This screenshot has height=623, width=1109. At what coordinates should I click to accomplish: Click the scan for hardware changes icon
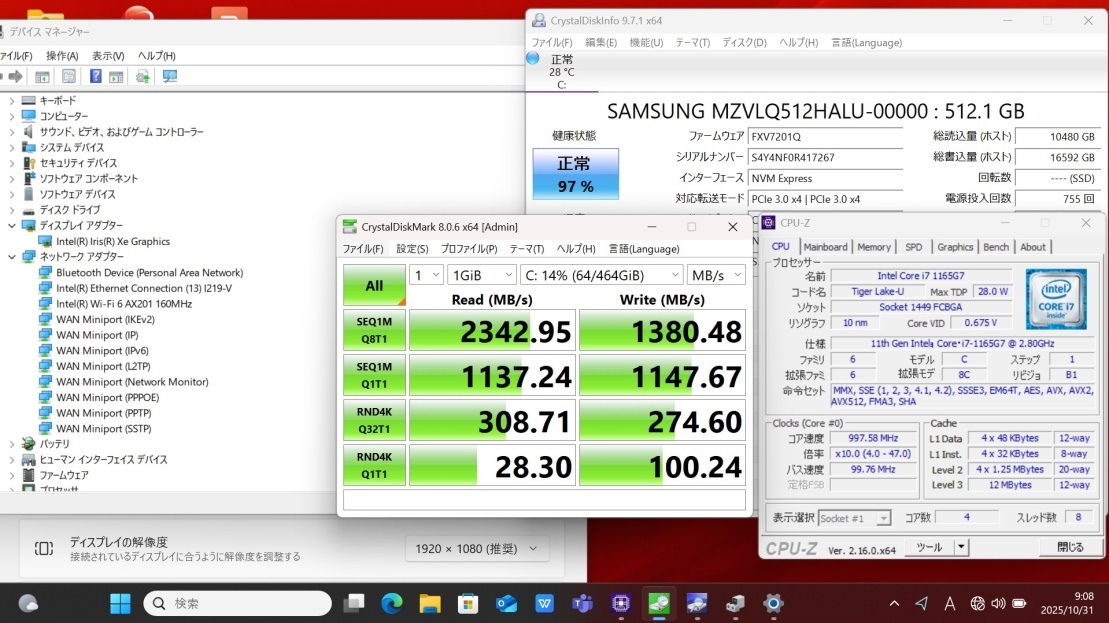click(169, 77)
